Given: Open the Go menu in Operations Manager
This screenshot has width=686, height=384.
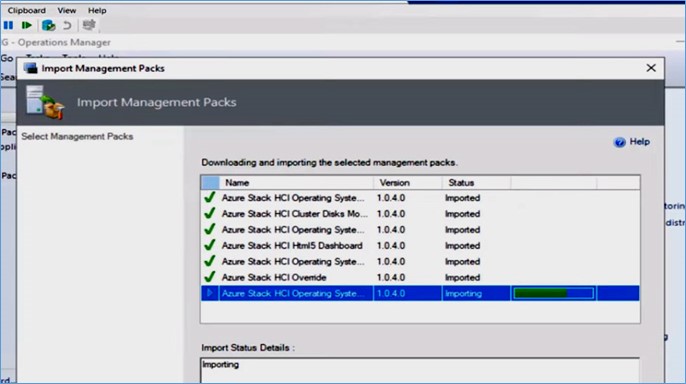Looking at the screenshot, I should 7,58.
